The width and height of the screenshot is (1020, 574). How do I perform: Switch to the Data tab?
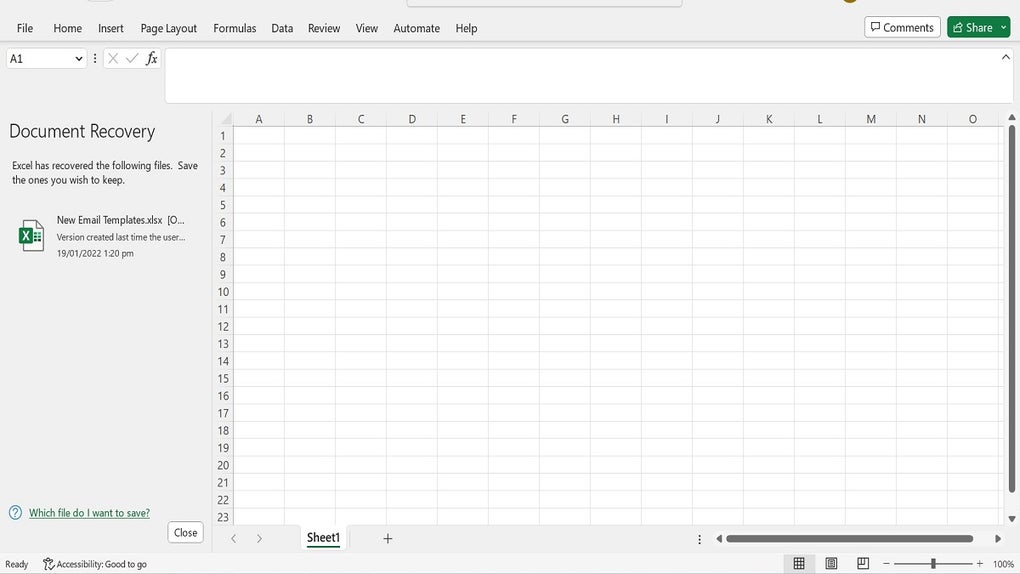[x=282, y=28]
